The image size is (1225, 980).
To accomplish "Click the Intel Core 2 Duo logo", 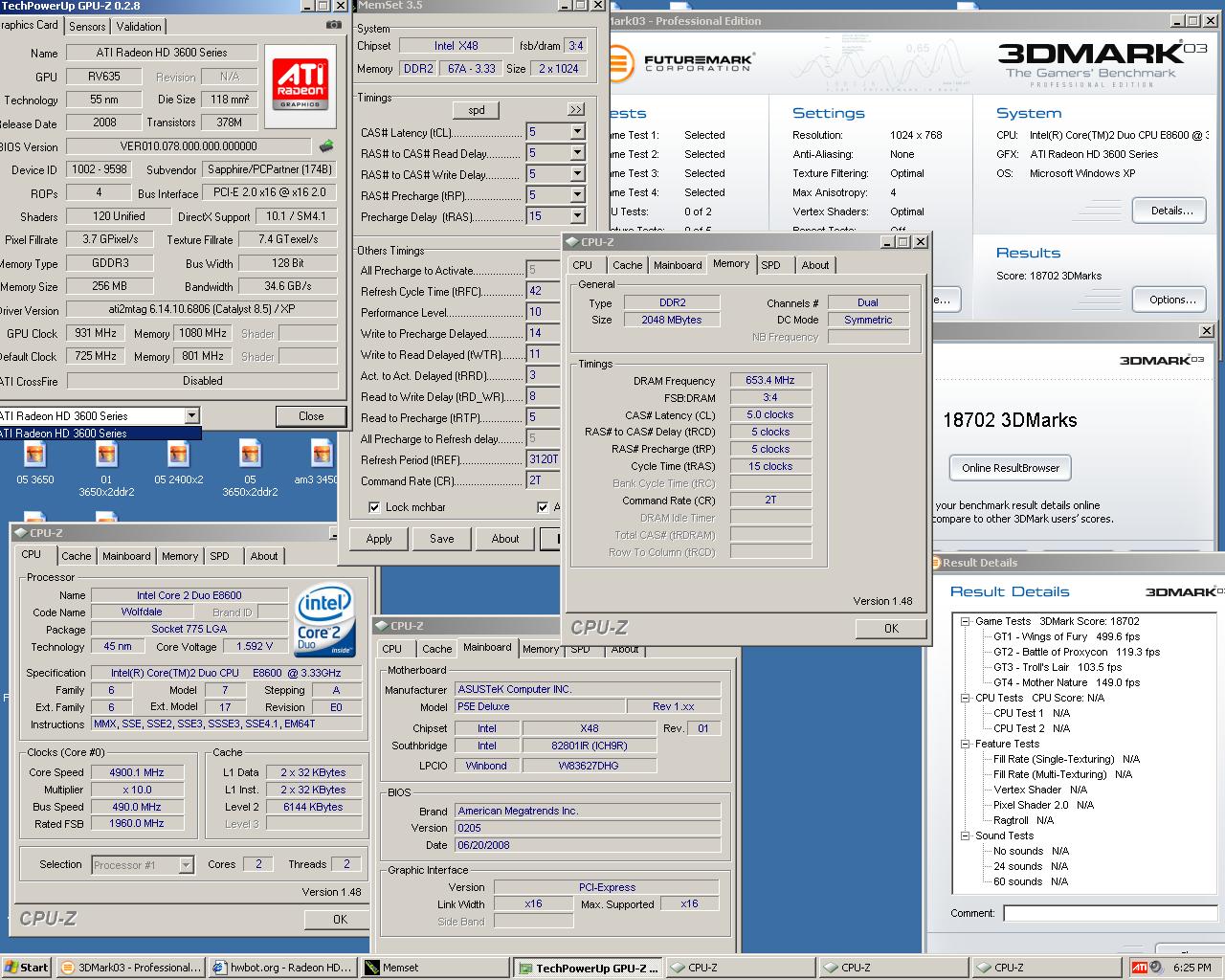I will click(x=324, y=621).
